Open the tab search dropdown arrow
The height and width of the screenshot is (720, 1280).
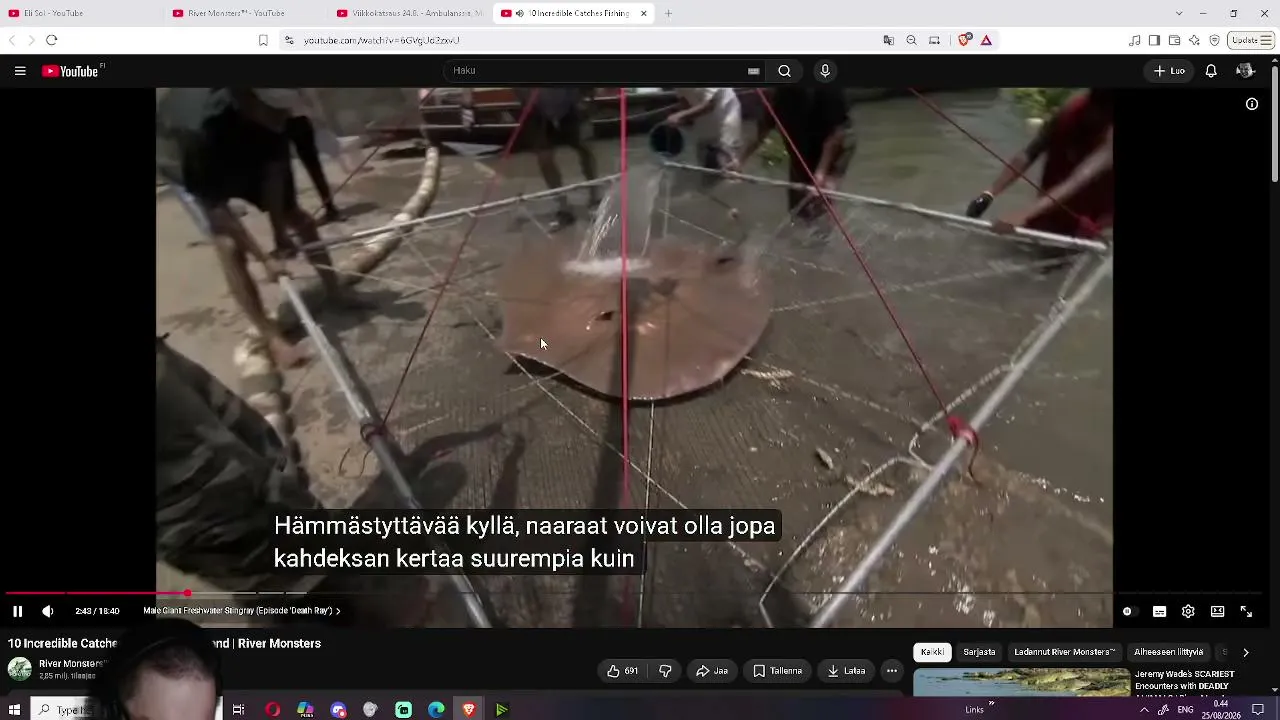tap(1179, 13)
